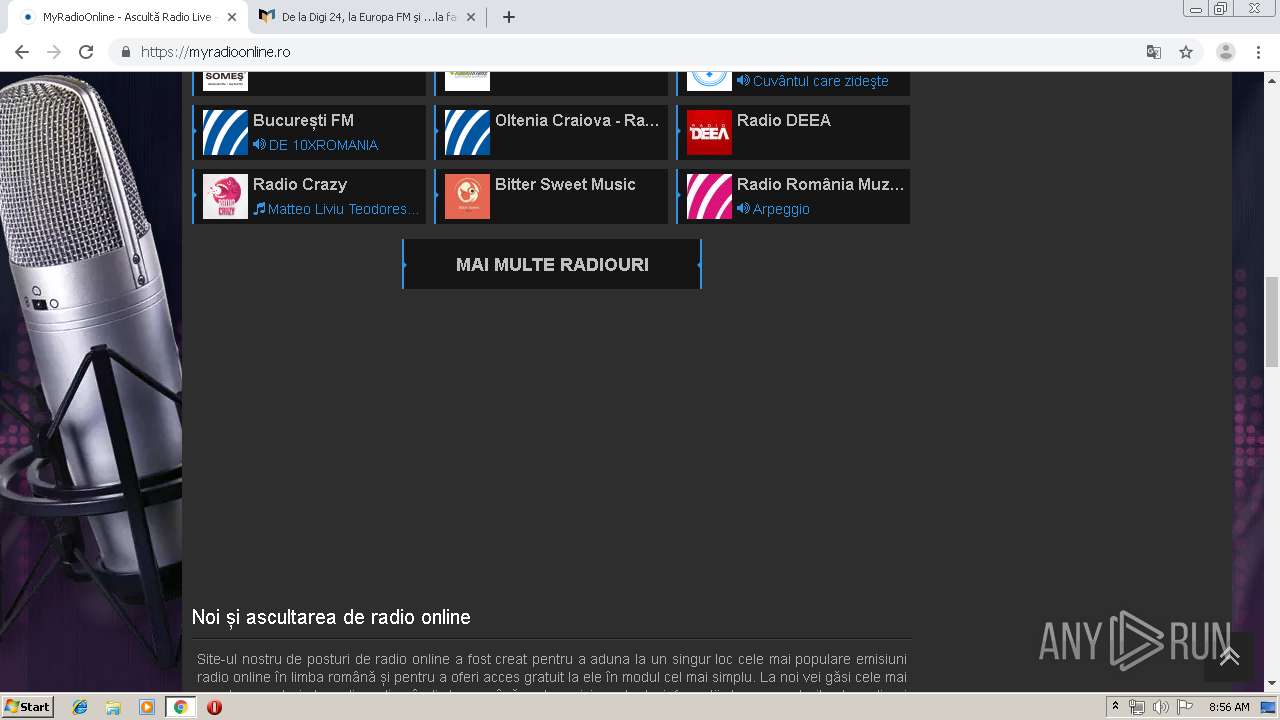This screenshot has height=720, width=1280.
Task: Open Radio Crazy station logo
Action: click(225, 196)
